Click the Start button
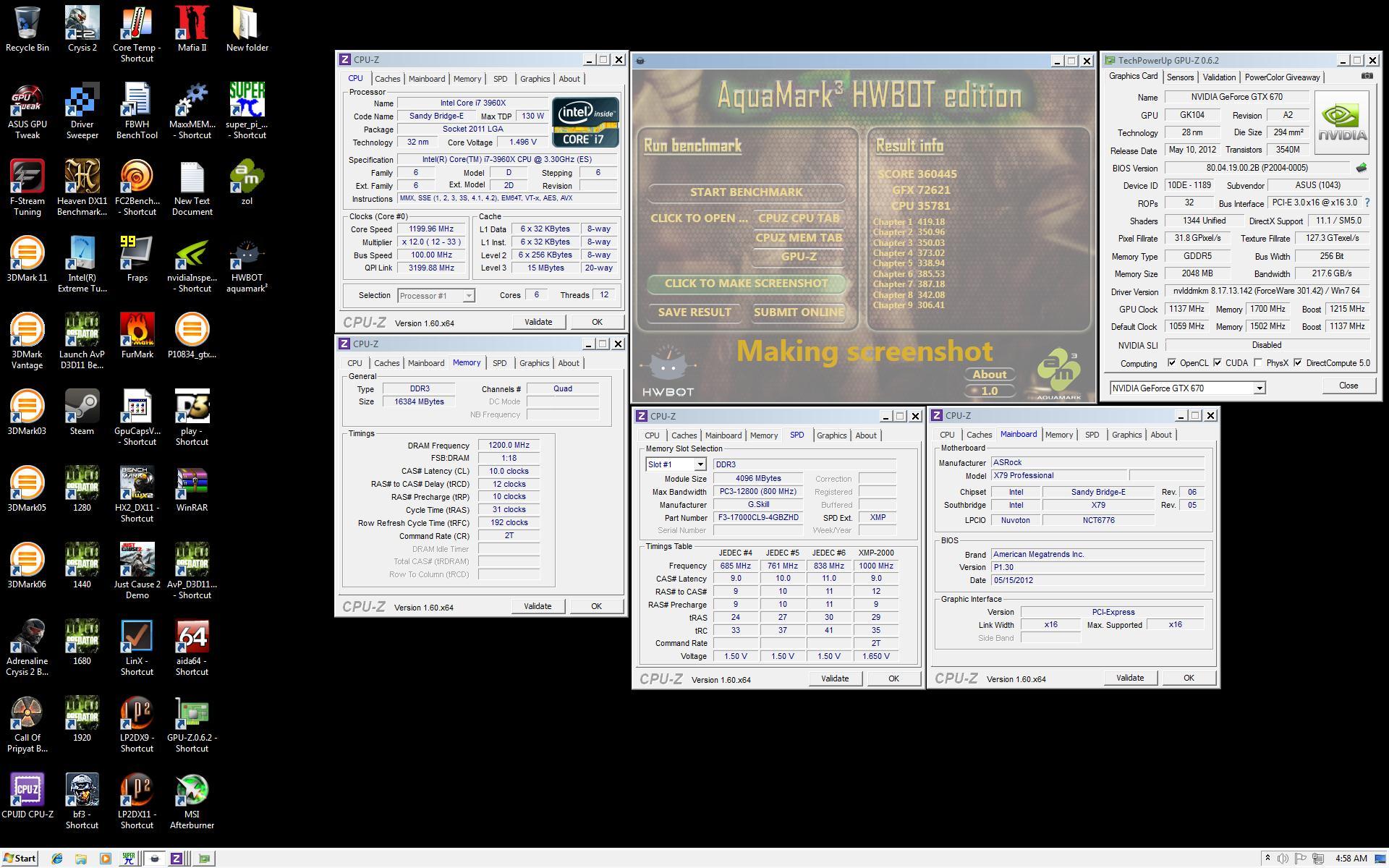Viewport: 1389px width, 868px height. click(x=20, y=859)
